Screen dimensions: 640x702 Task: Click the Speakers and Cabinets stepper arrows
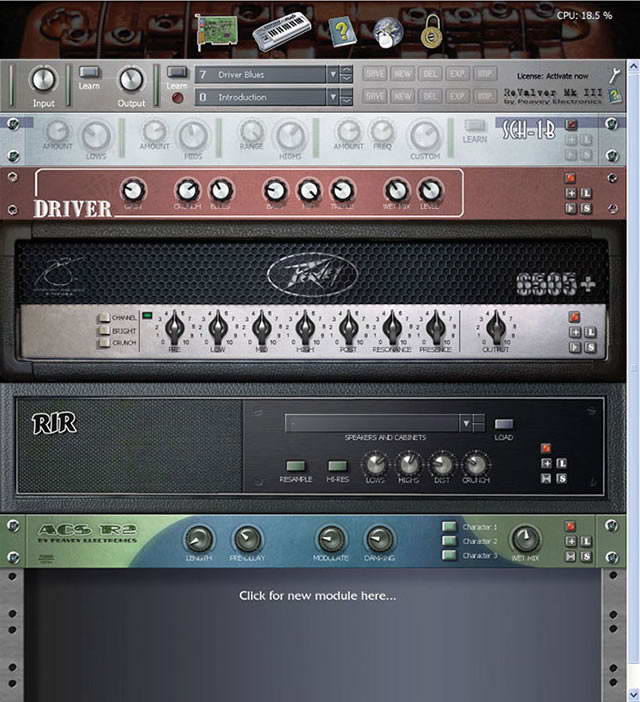tap(478, 423)
